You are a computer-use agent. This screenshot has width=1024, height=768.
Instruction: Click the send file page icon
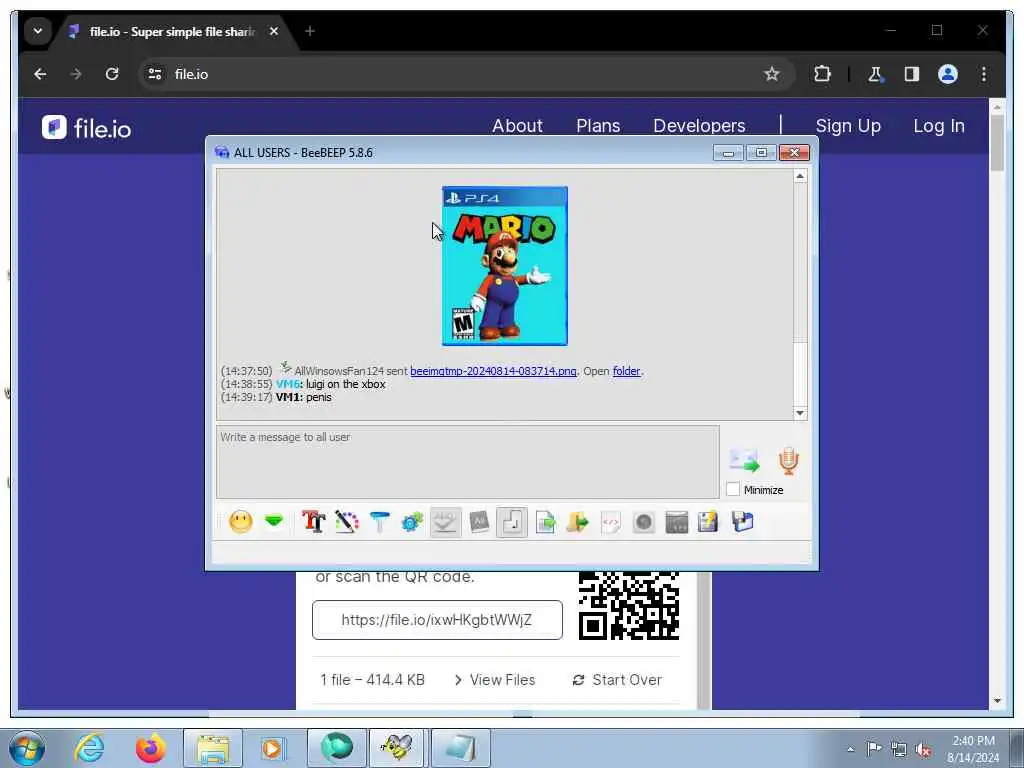tap(545, 522)
